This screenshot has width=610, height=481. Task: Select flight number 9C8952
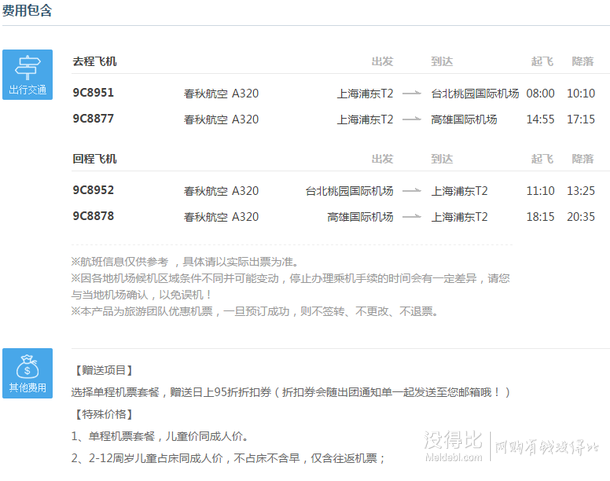(93, 190)
